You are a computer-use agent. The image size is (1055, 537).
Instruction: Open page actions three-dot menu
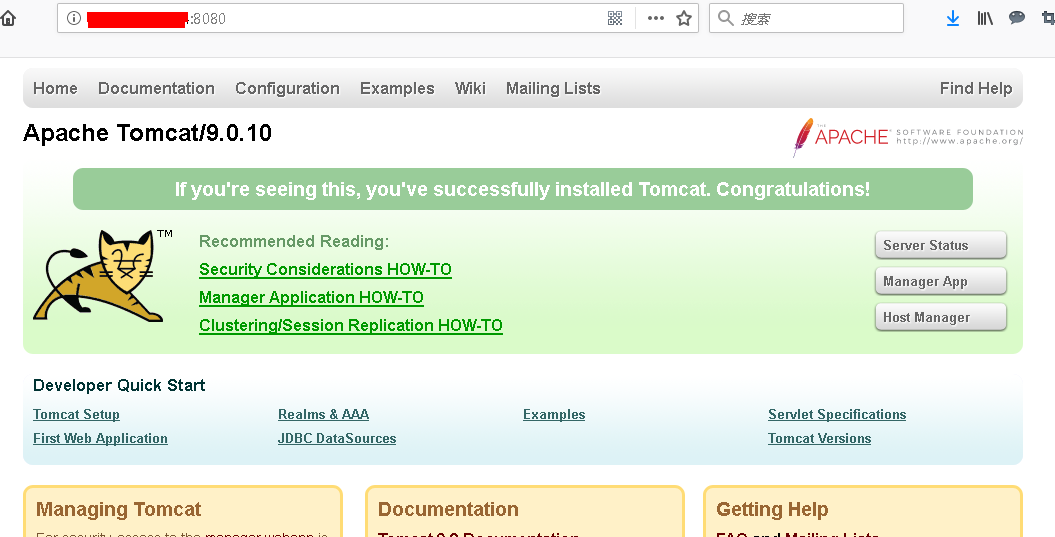click(655, 18)
